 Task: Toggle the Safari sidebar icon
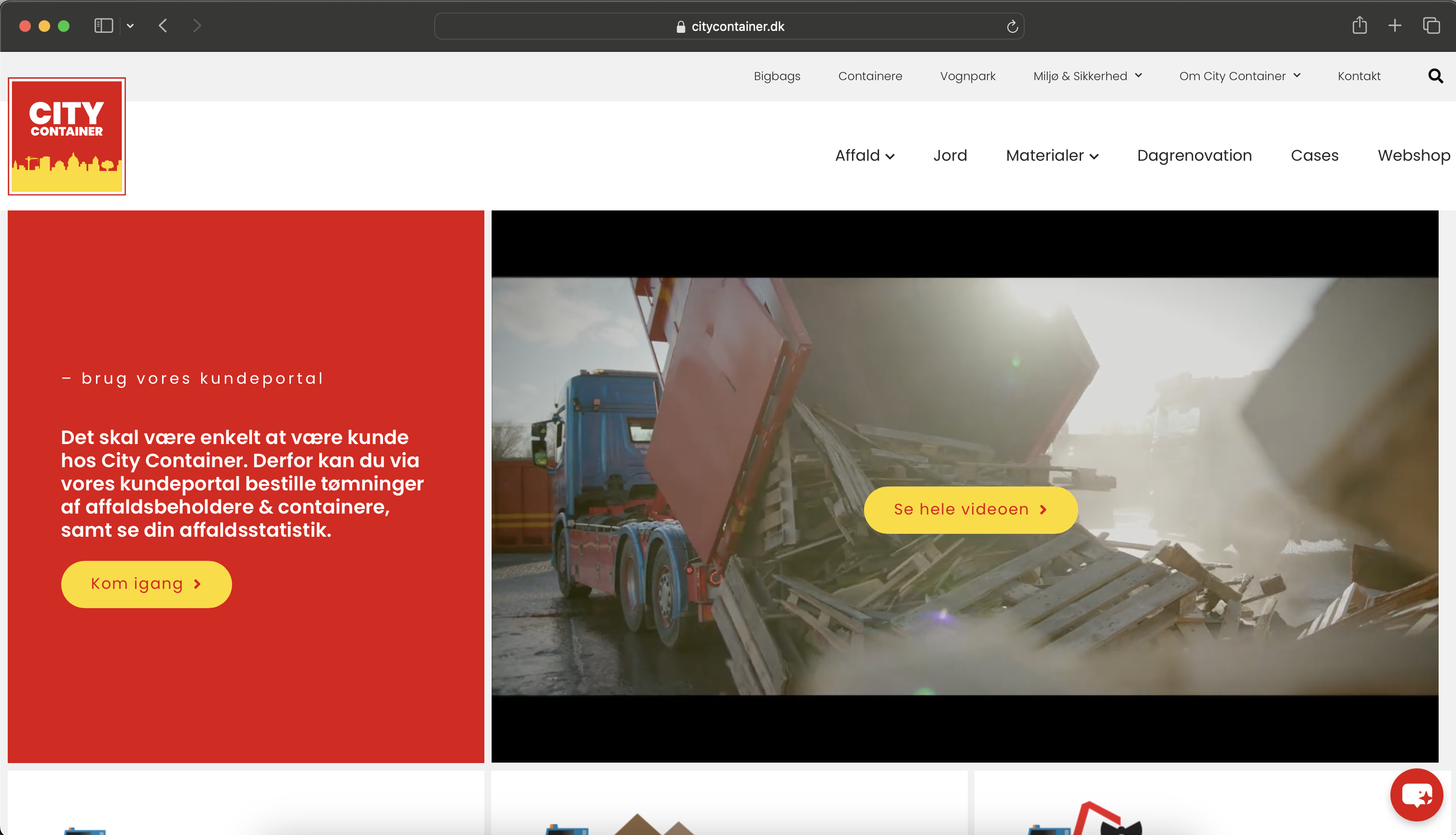point(104,26)
